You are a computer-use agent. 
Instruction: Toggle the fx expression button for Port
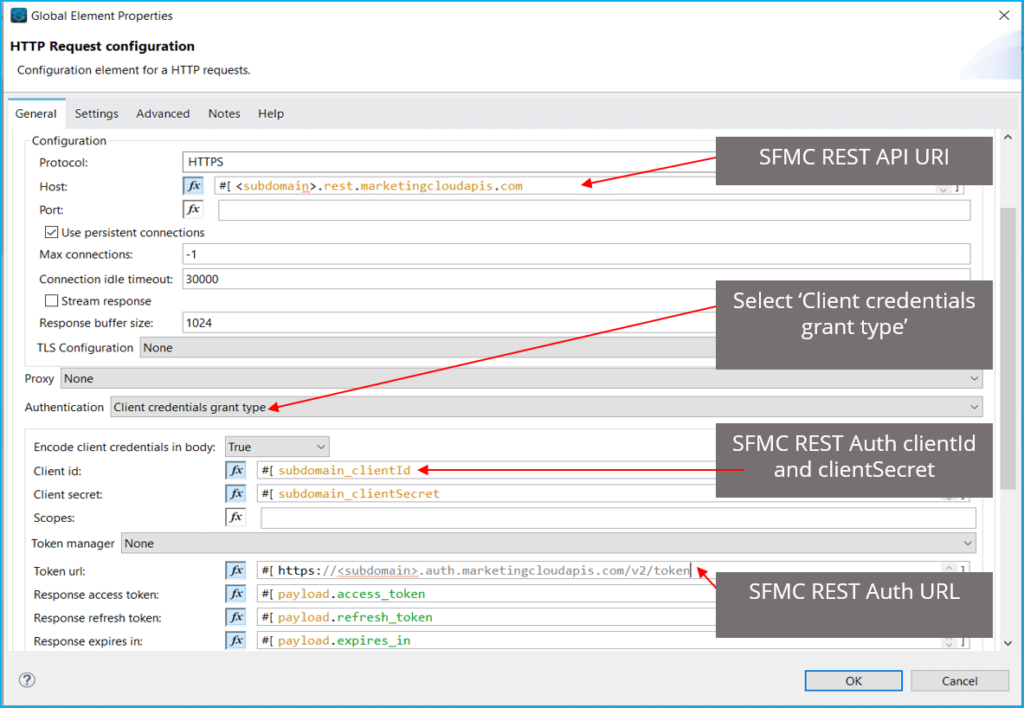(193, 210)
